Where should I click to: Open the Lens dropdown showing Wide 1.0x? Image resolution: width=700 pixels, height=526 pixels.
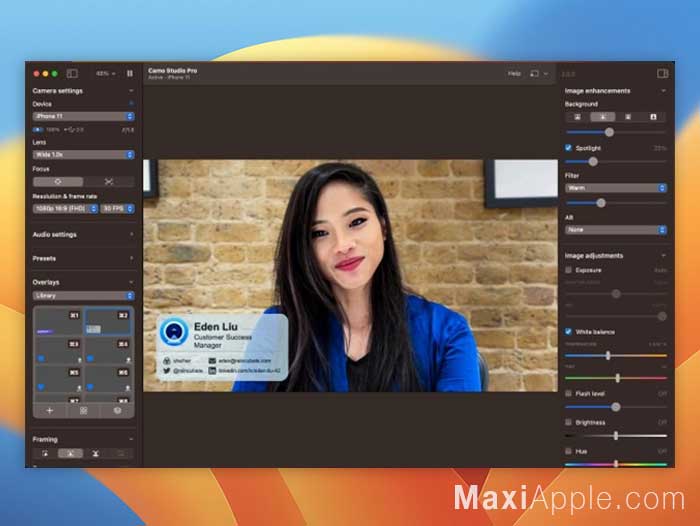click(x=83, y=155)
